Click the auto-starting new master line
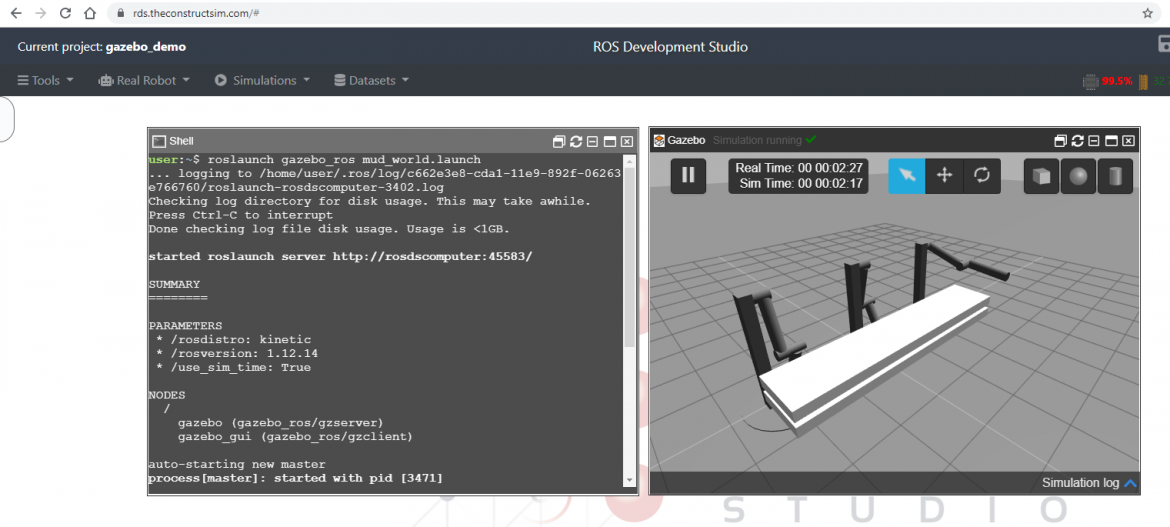 tap(237, 464)
